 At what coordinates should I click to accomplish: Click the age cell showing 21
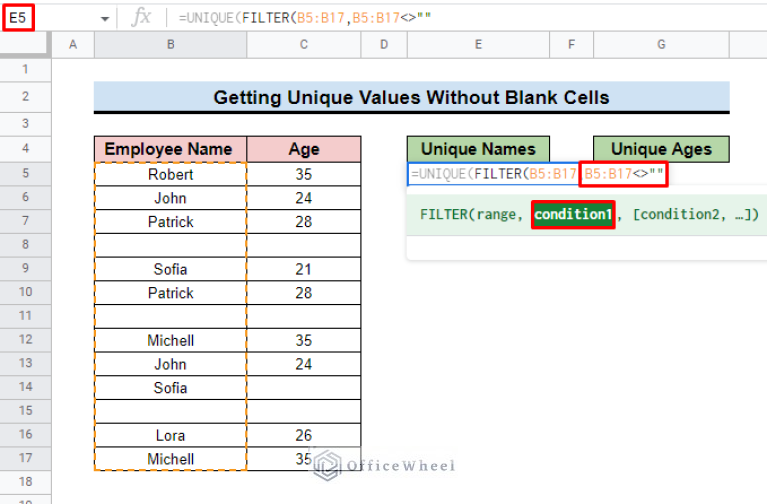click(304, 269)
